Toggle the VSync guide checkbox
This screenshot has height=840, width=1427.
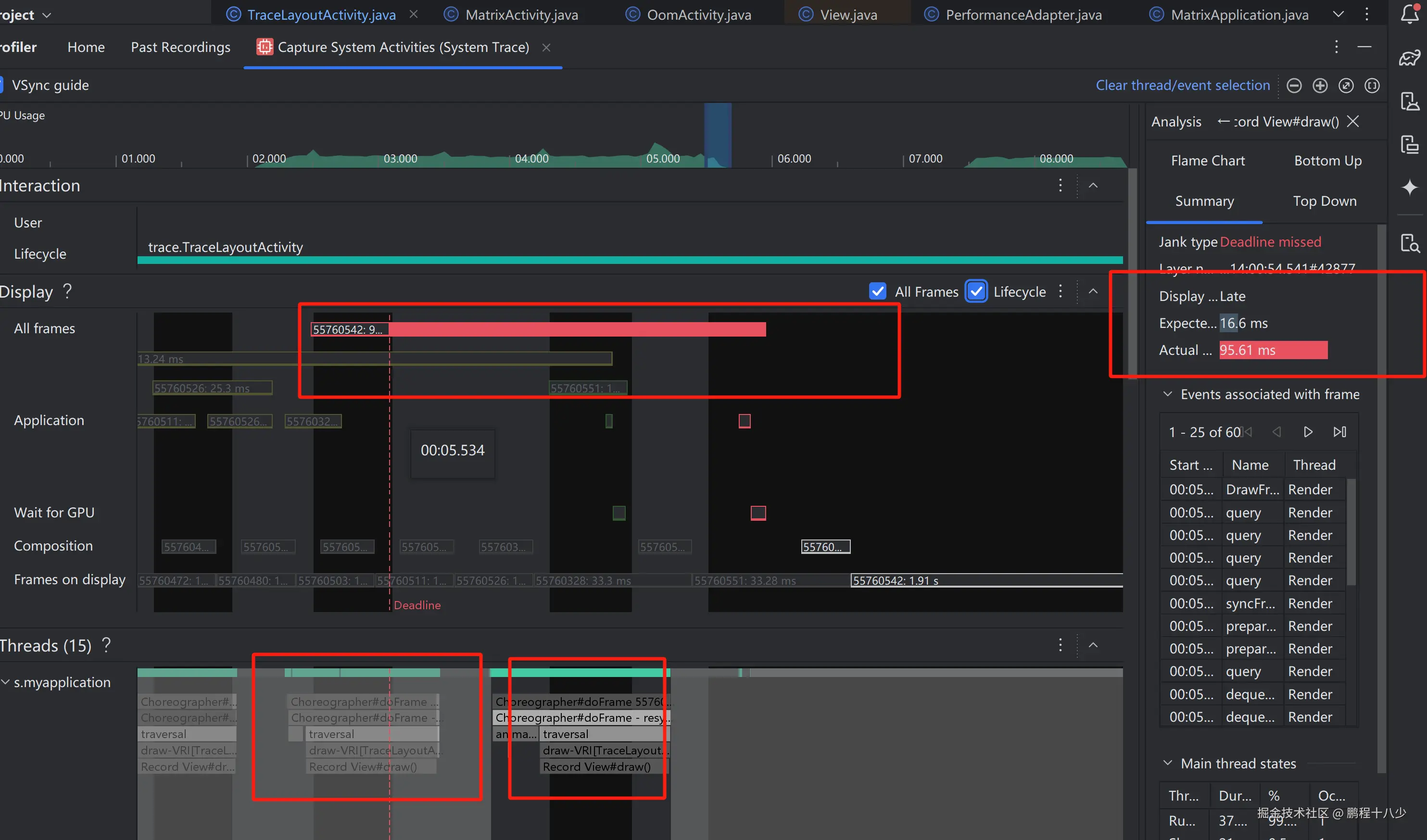point(2,85)
